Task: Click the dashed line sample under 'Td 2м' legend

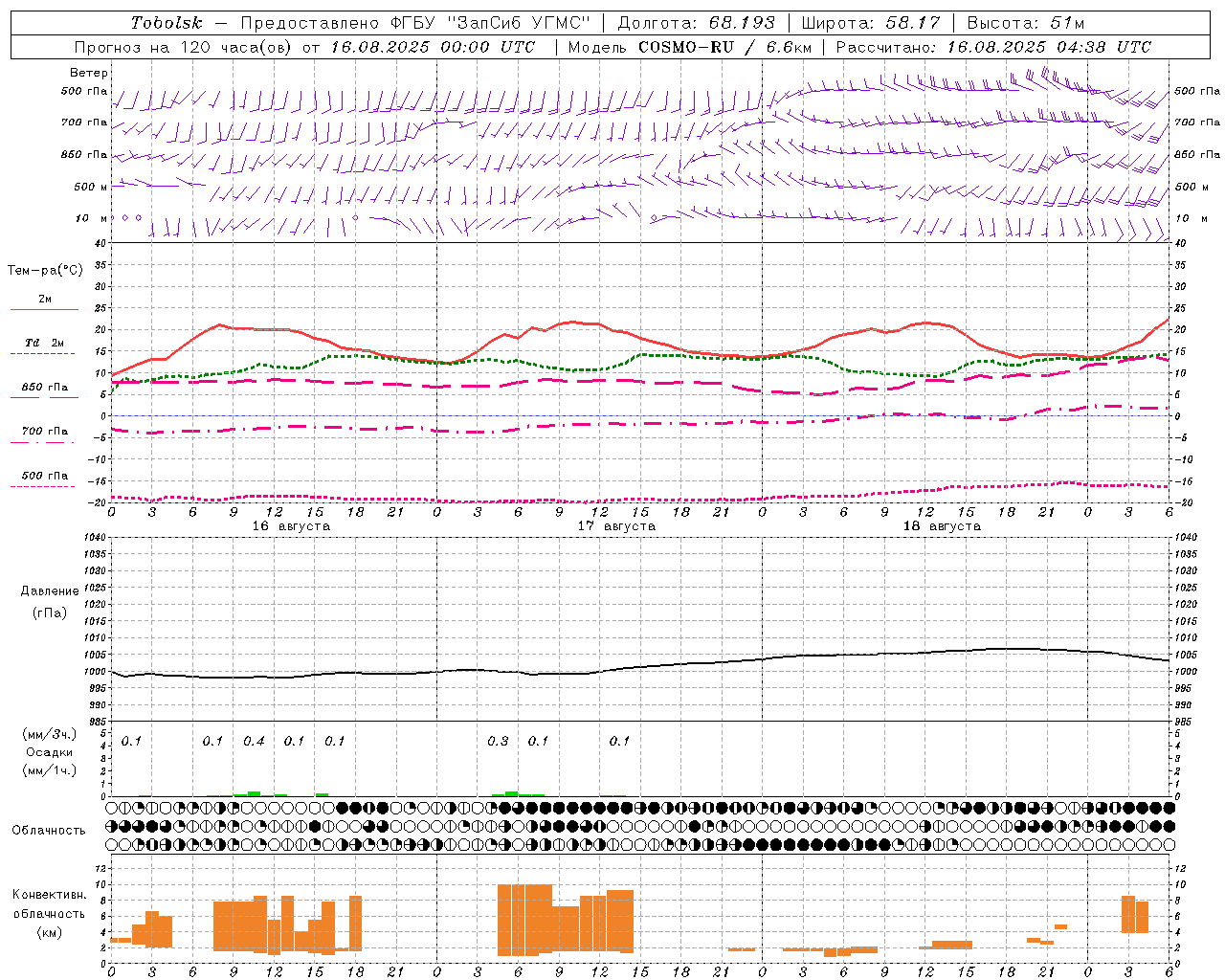Action: 43,354
